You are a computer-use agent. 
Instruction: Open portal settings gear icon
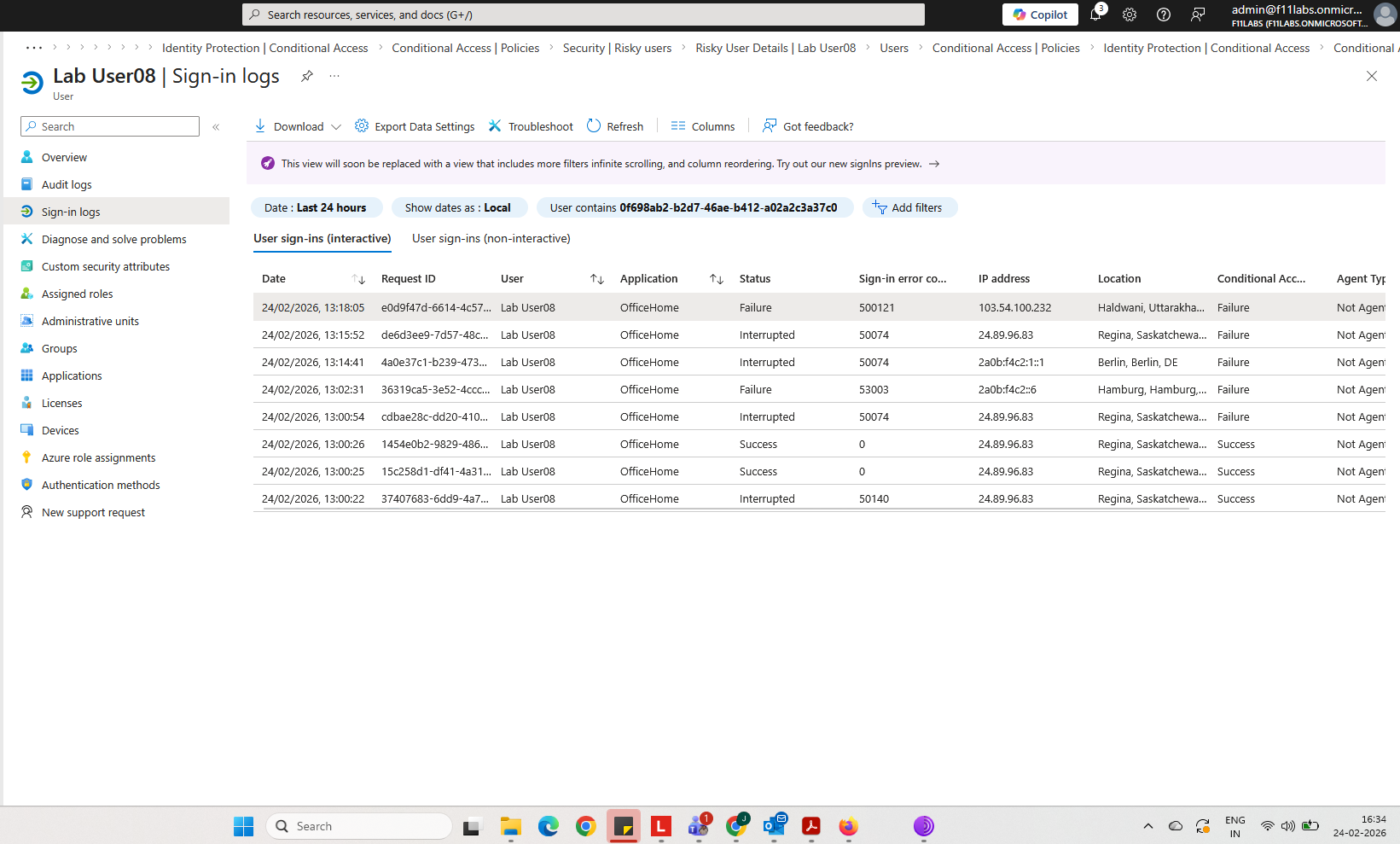pyautogui.click(x=1130, y=15)
